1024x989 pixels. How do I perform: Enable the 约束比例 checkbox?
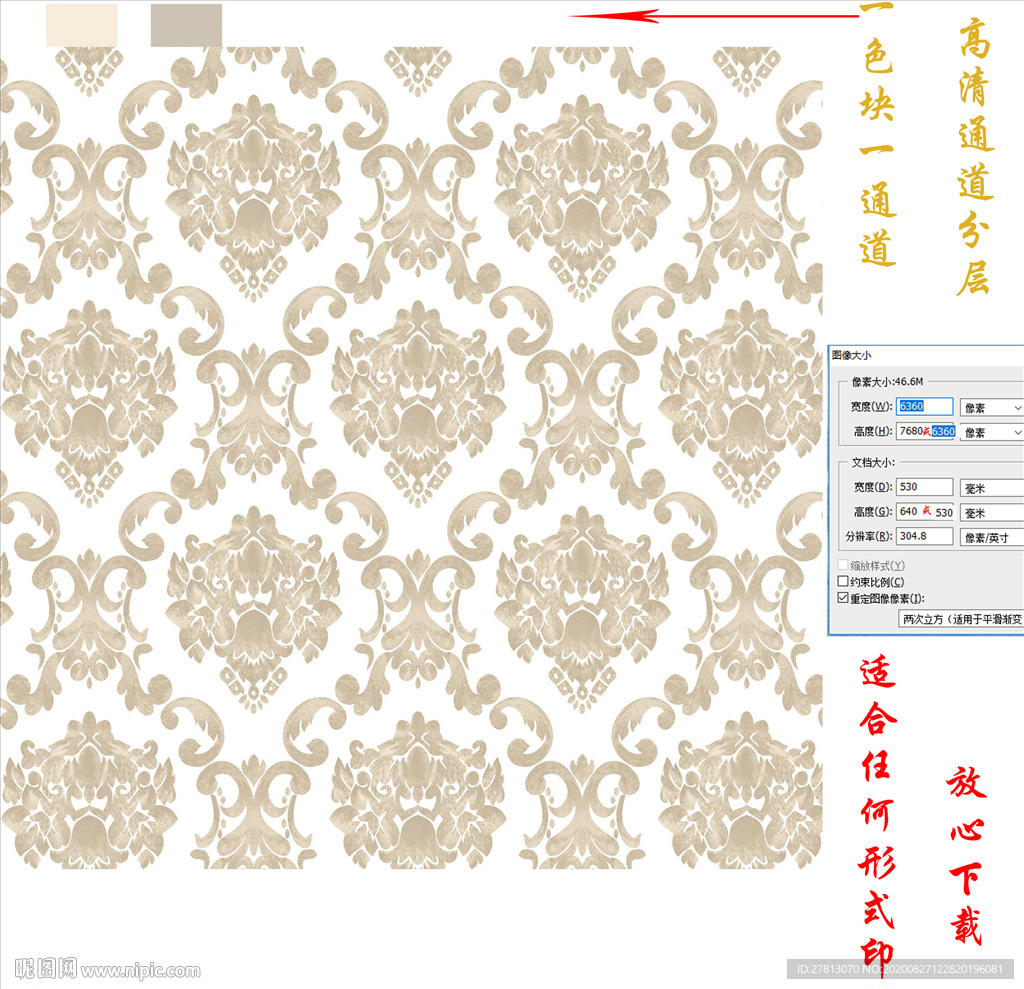(x=843, y=581)
